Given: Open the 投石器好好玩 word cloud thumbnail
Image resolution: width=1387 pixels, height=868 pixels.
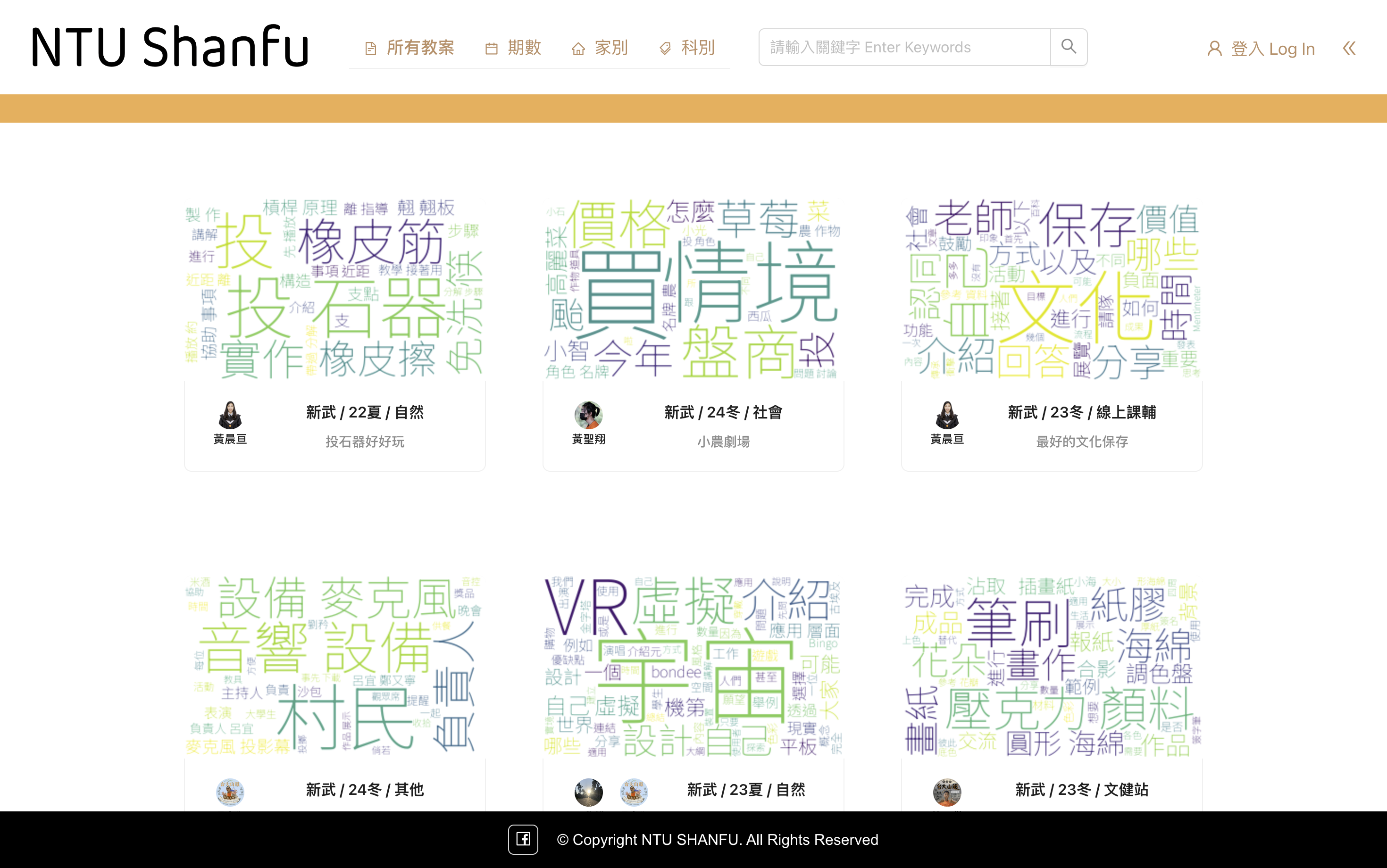Looking at the screenshot, I should click(x=334, y=289).
